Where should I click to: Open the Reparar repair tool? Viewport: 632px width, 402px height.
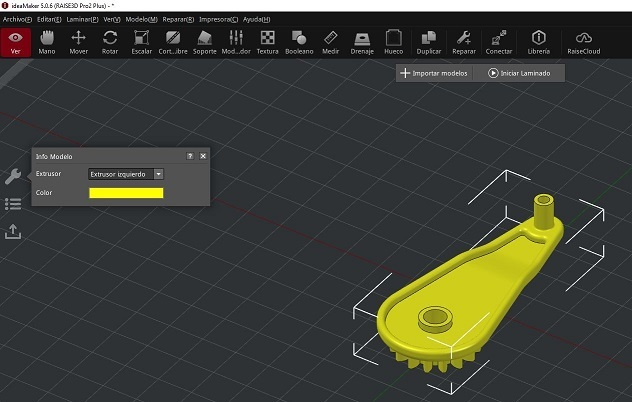[464, 42]
